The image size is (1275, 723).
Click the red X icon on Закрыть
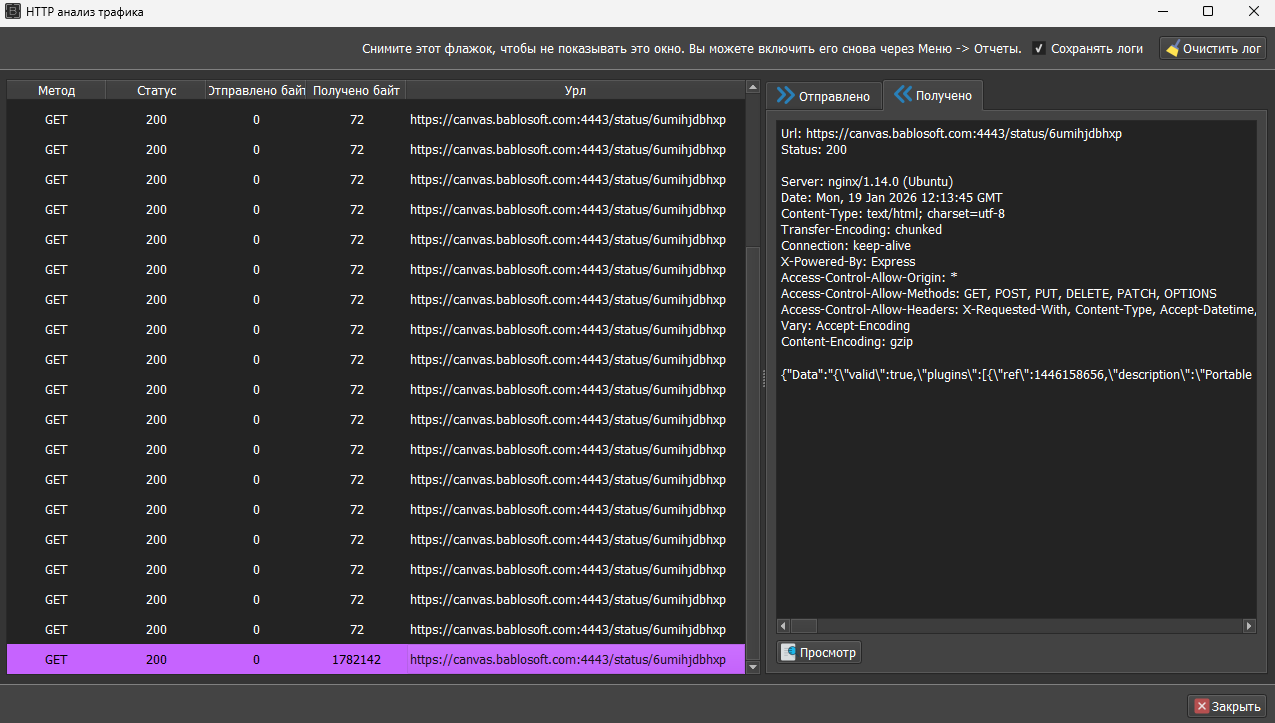[x=1201, y=706]
